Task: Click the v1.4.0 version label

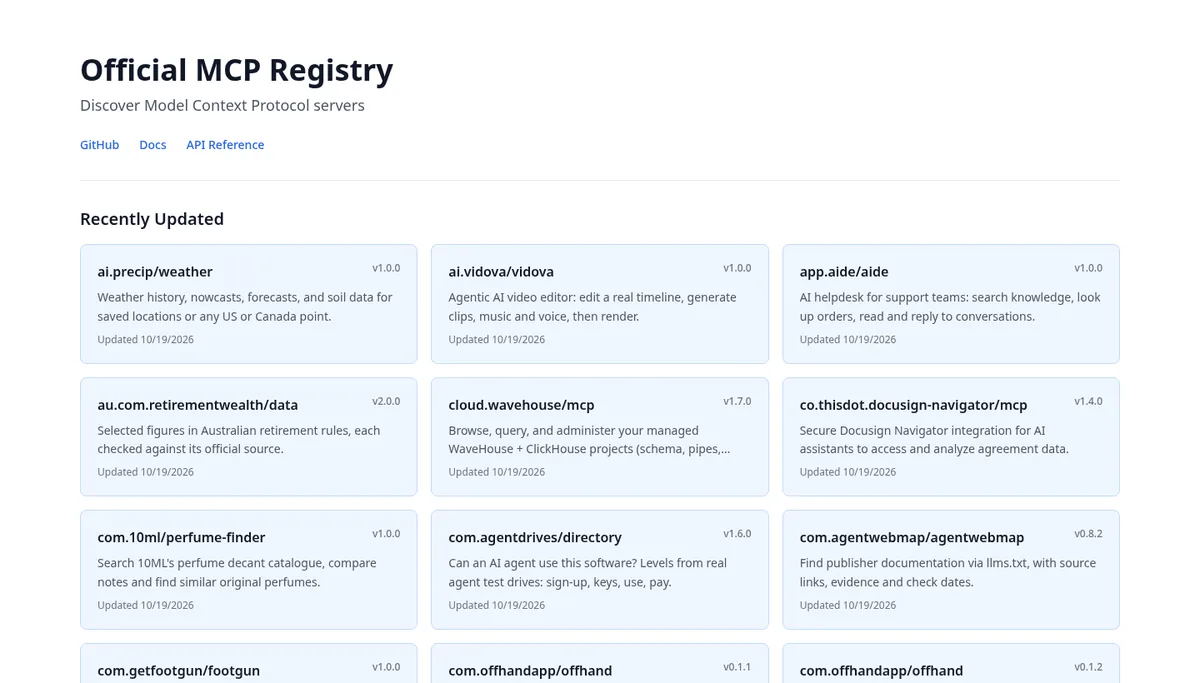Action: point(1088,401)
